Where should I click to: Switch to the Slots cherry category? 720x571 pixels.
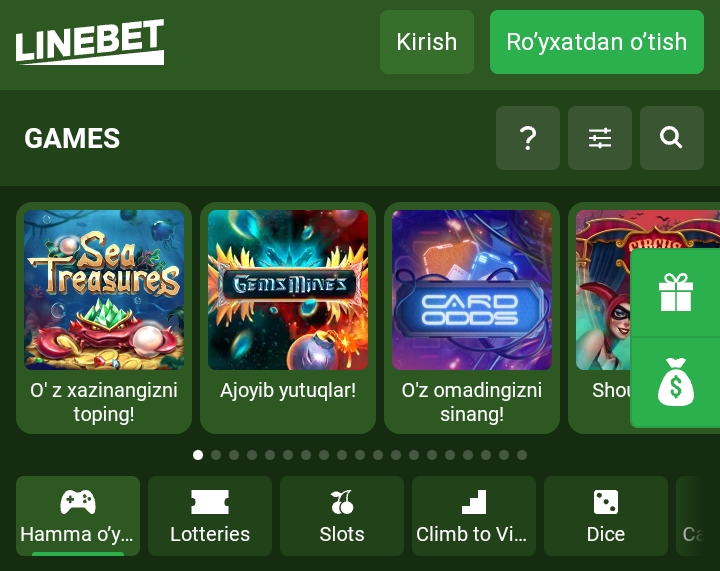pyautogui.click(x=342, y=516)
